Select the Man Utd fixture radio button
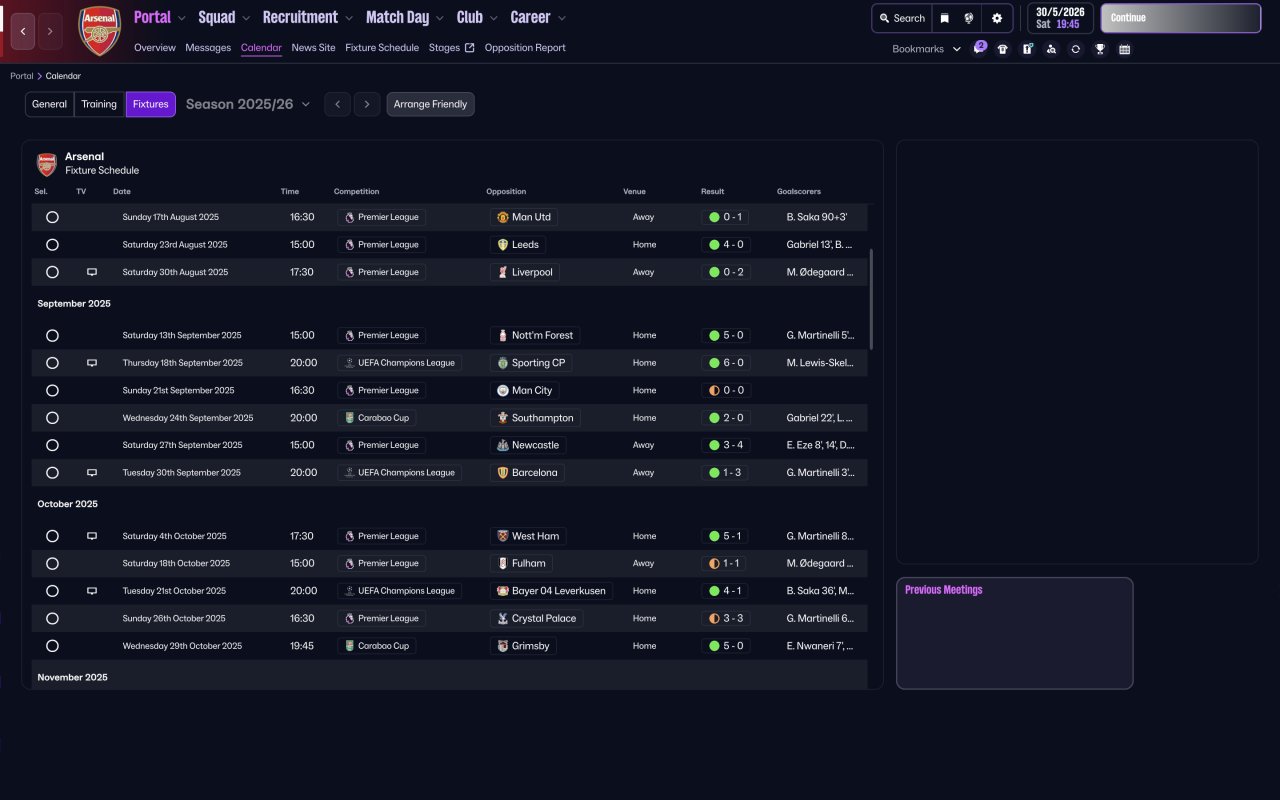 (52, 217)
